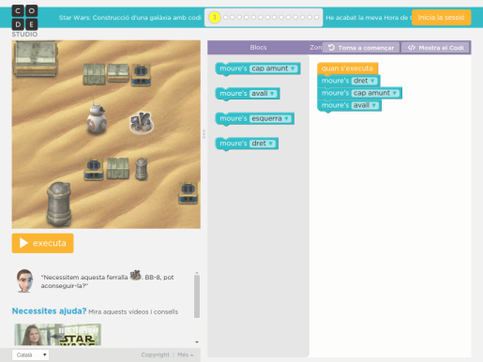This screenshot has height=362, width=483.
Task: Expand the Més footer menu
Action: coord(185,355)
